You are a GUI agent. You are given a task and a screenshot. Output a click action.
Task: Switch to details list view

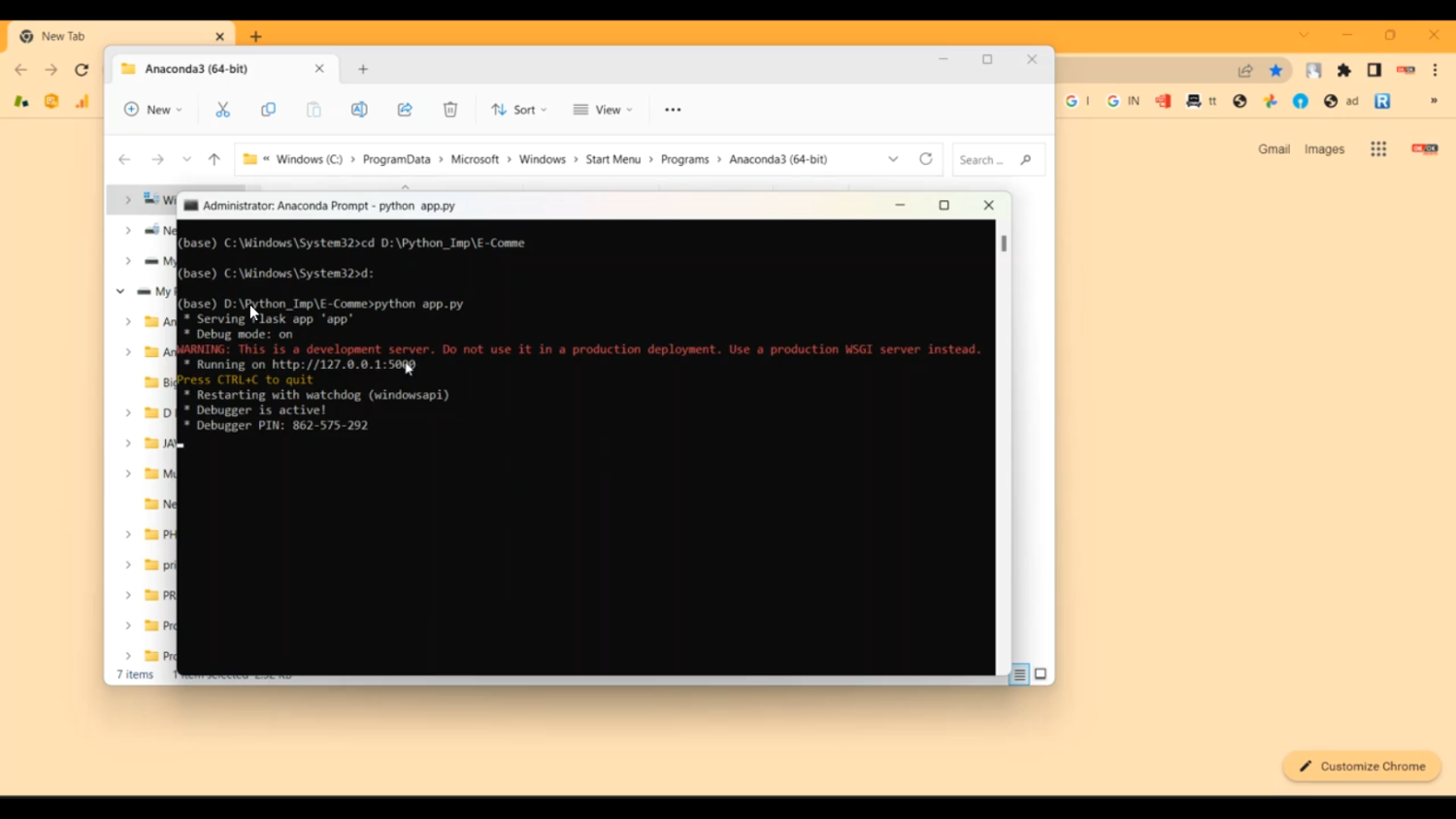pyautogui.click(x=1019, y=674)
